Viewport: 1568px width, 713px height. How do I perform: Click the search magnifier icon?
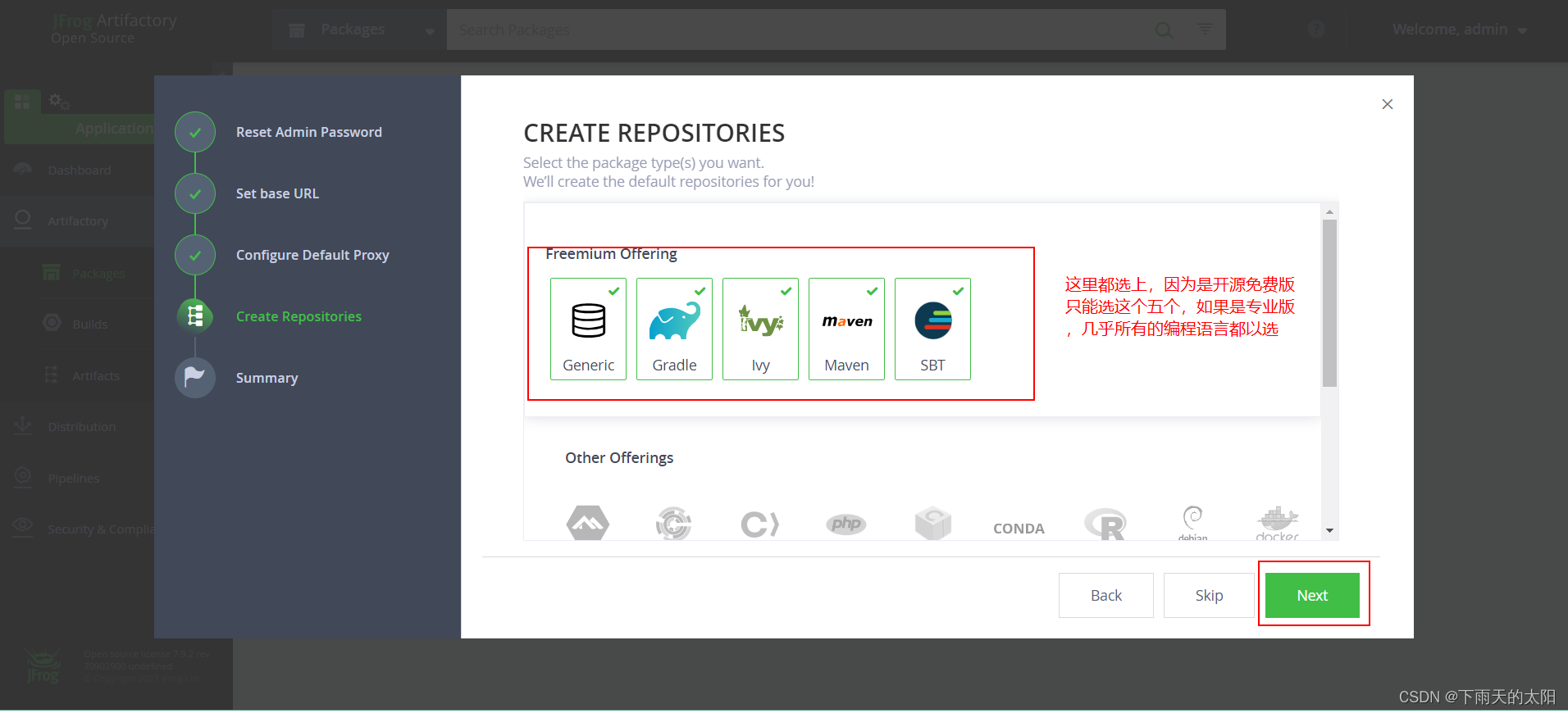click(x=1164, y=30)
